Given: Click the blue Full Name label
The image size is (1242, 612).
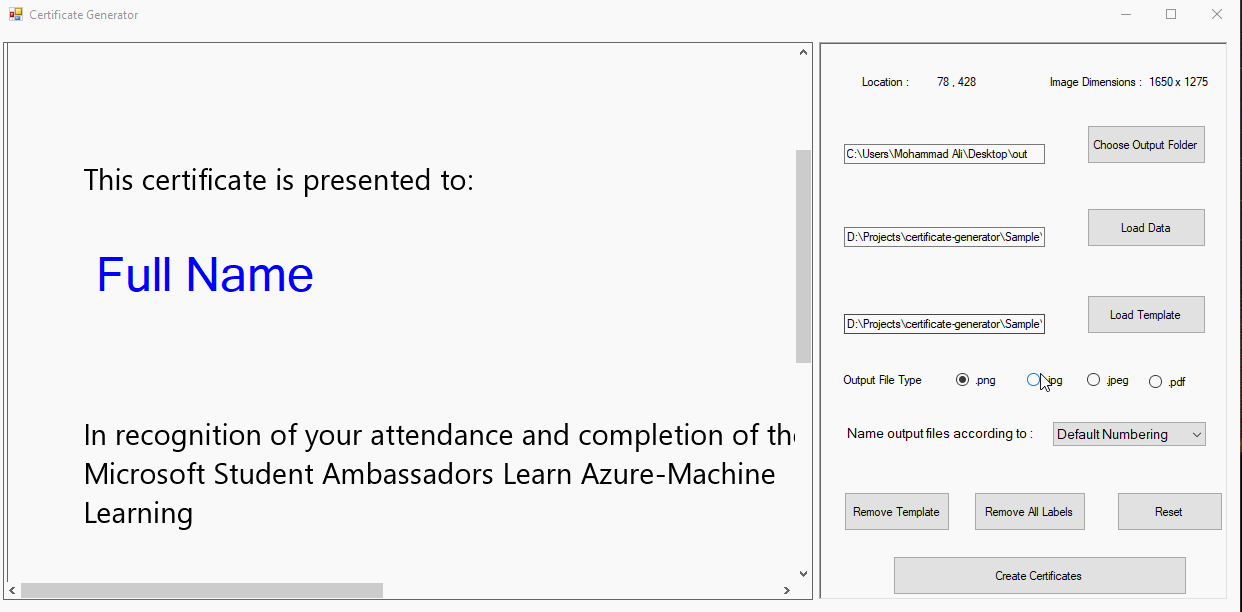Looking at the screenshot, I should (x=205, y=275).
